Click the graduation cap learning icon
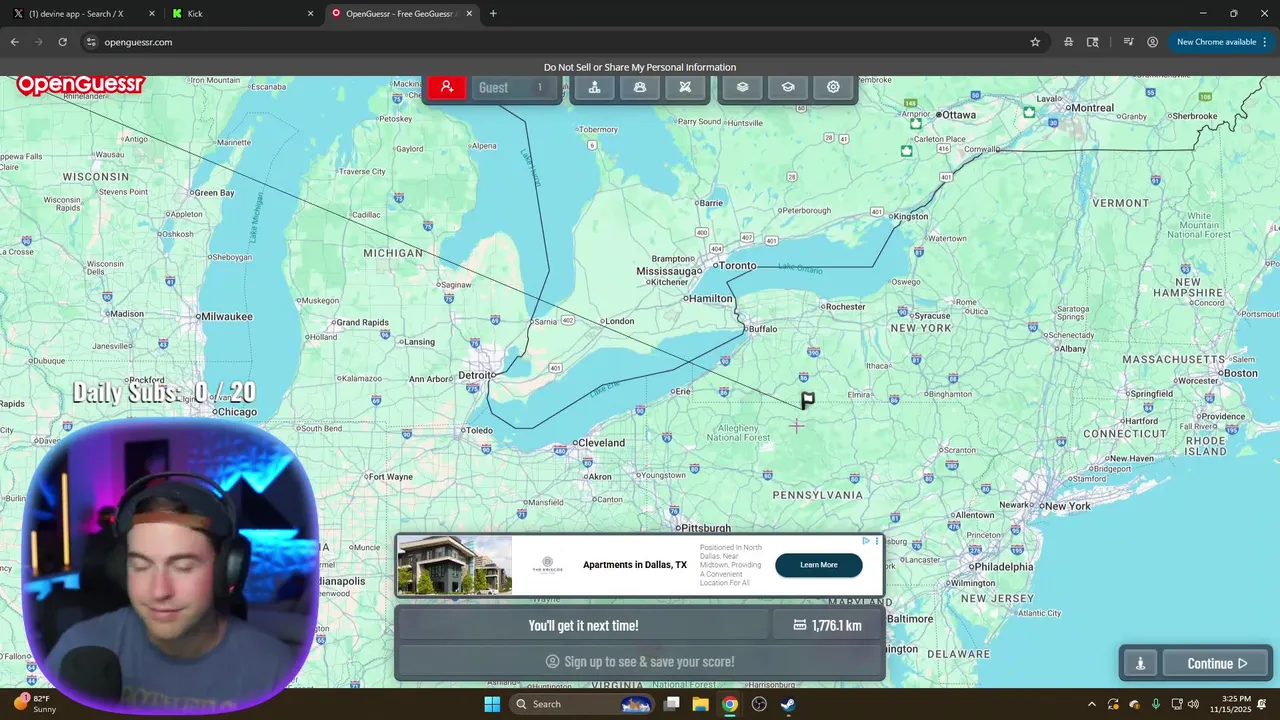The image size is (1280, 720). [788, 87]
